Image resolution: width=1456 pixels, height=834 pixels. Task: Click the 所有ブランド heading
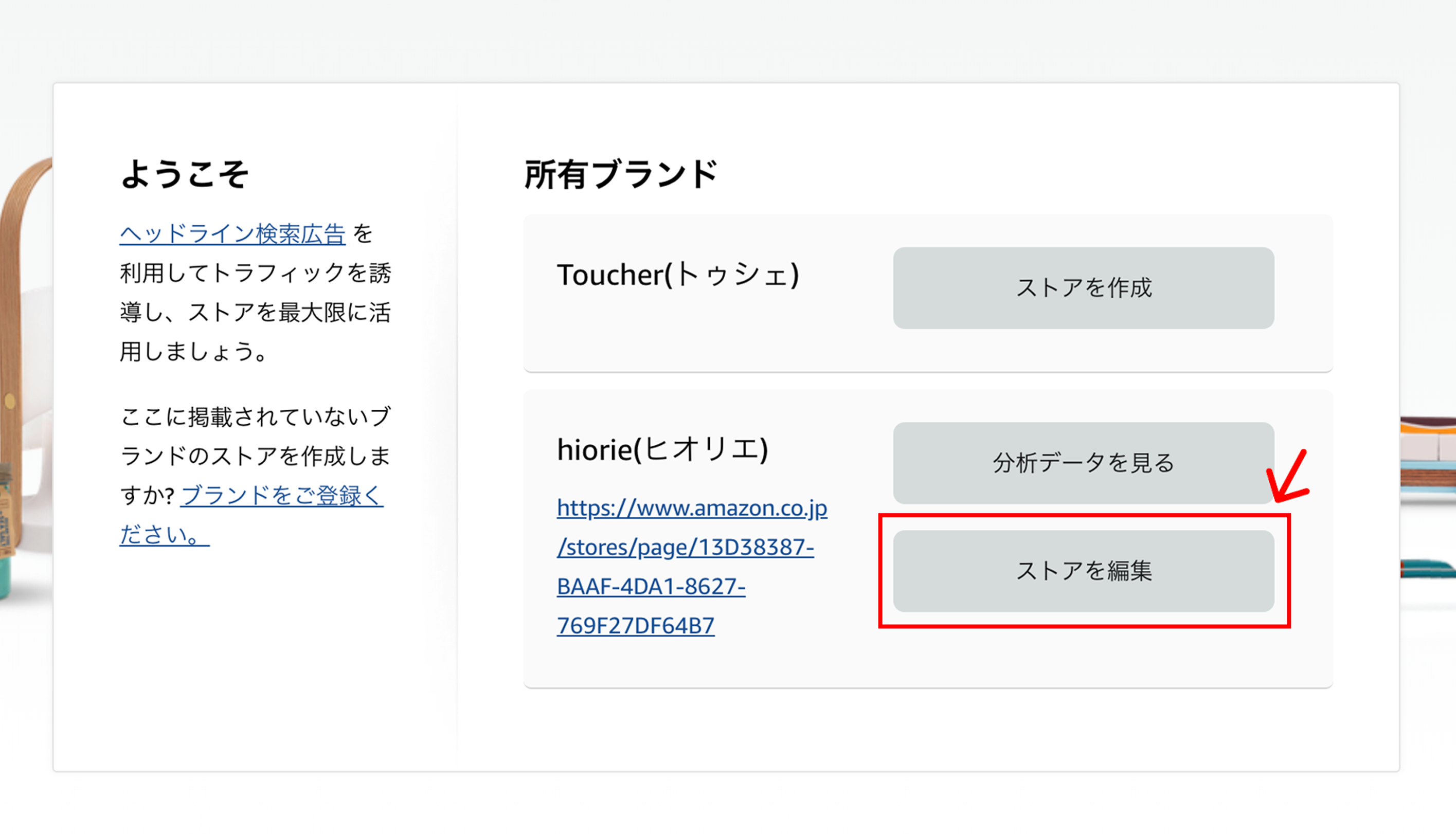point(620,174)
